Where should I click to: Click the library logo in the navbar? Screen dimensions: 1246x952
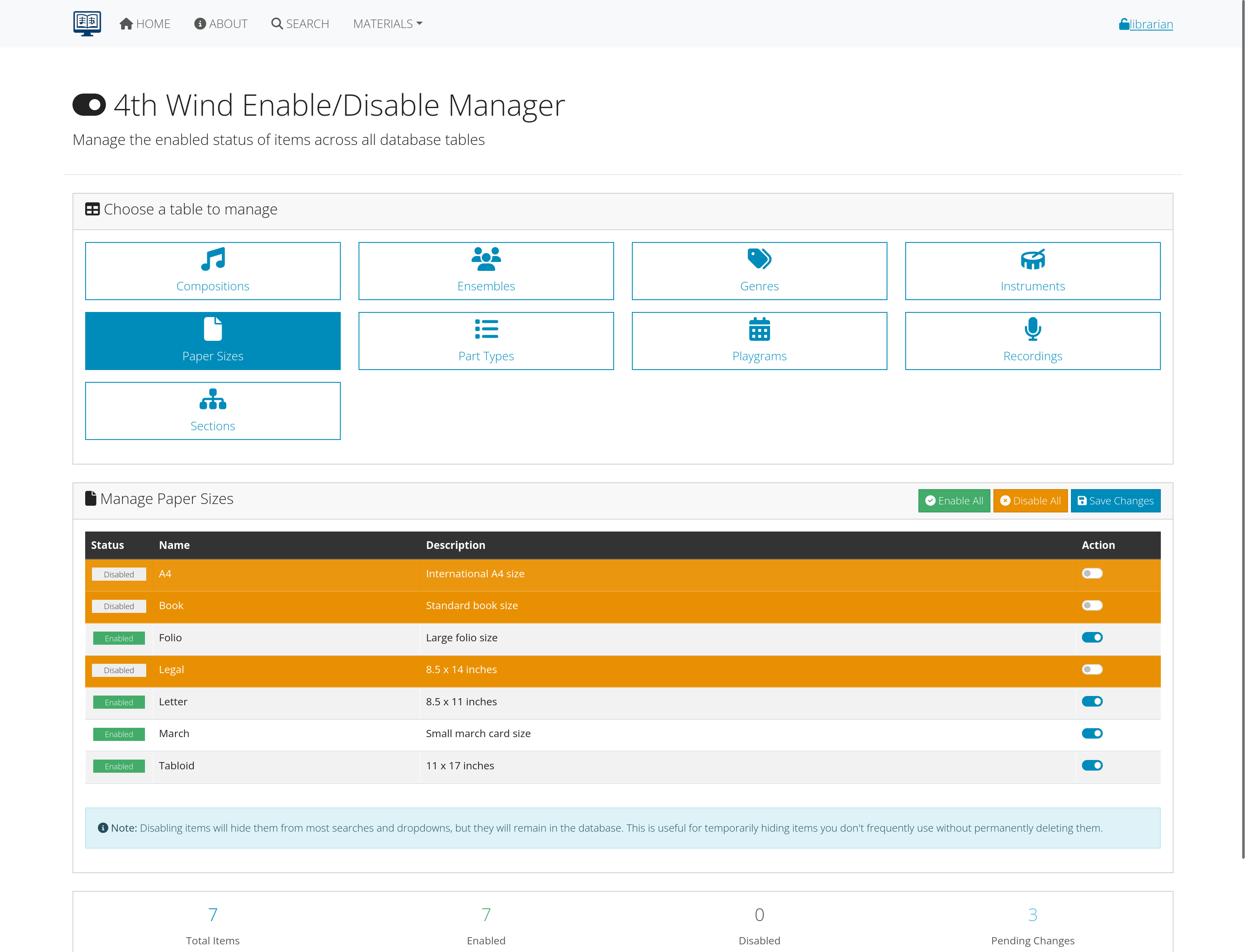click(x=87, y=23)
